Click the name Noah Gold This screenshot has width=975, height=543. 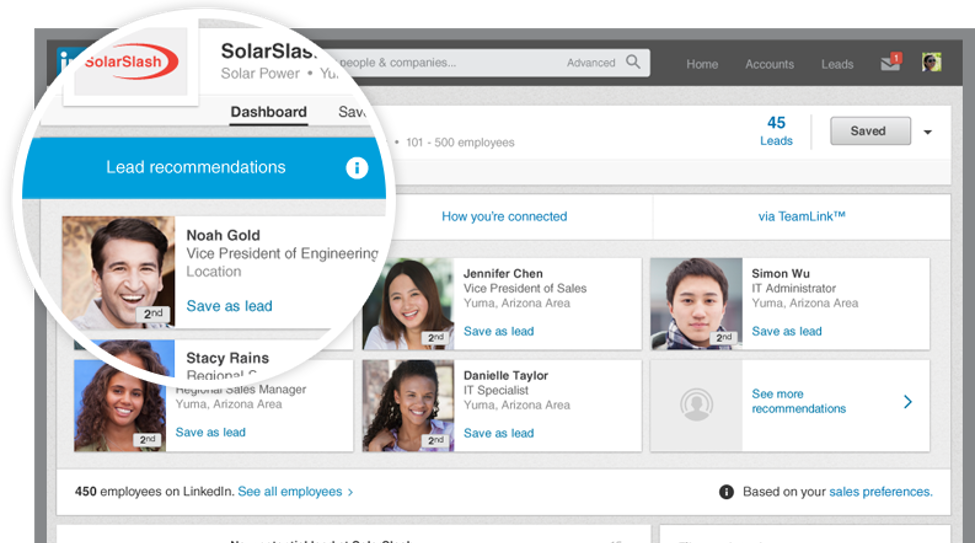[223, 236]
